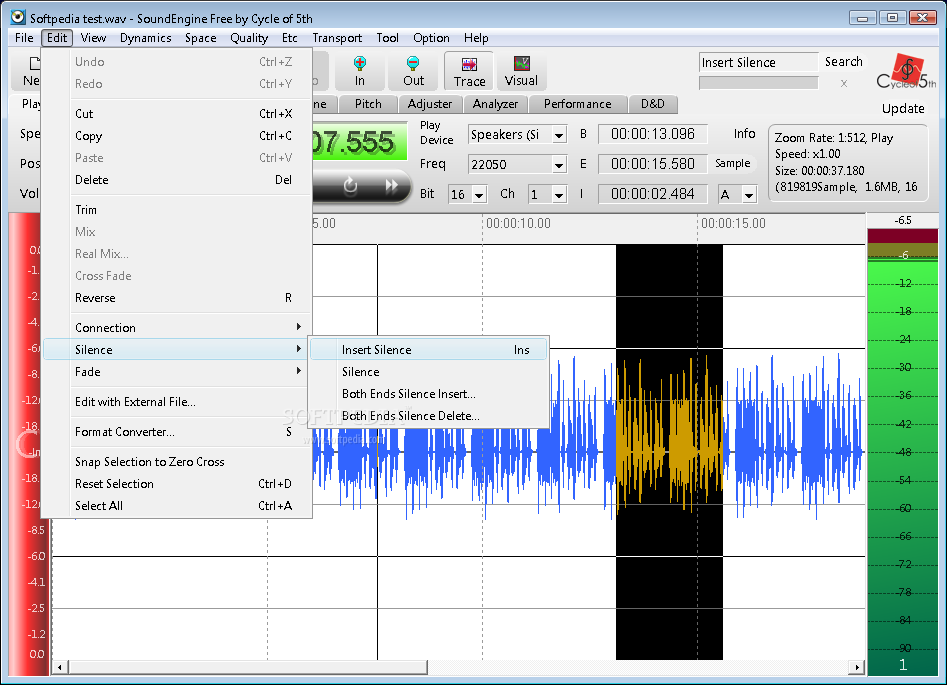Viewport: 947px width, 685px height.
Task: Open the Option menu
Action: [x=431, y=38]
